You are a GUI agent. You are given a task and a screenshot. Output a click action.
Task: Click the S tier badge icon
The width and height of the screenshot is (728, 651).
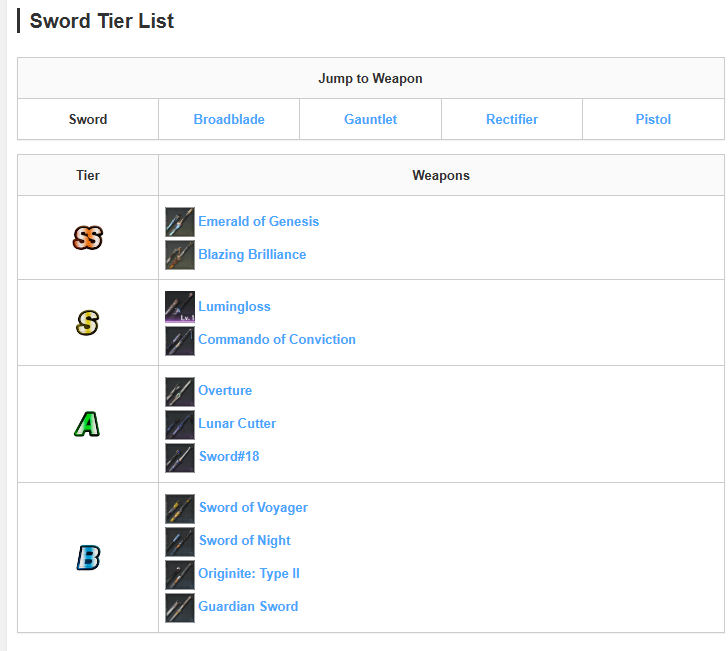pyautogui.click(x=88, y=323)
